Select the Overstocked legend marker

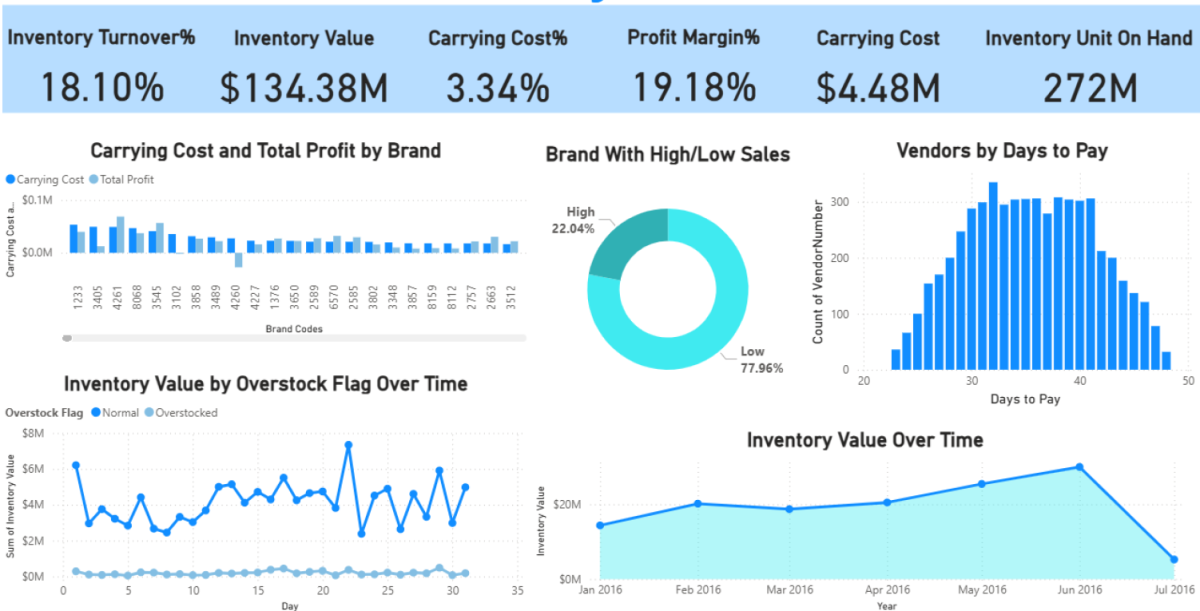tap(149, 412)
